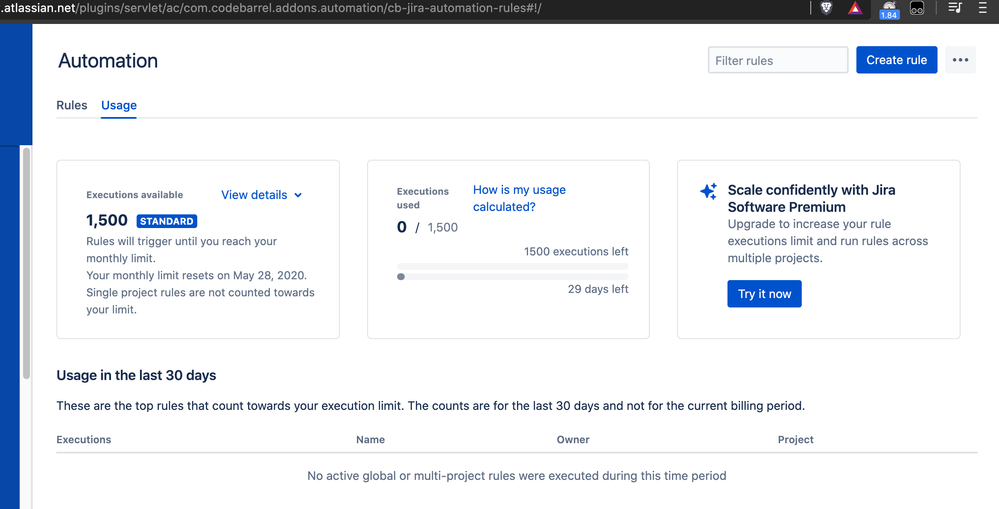The image size is (999, 509).
Task: Open the Brave Shields lion icon
Action: pyautogui.click(x=826, y=8)
